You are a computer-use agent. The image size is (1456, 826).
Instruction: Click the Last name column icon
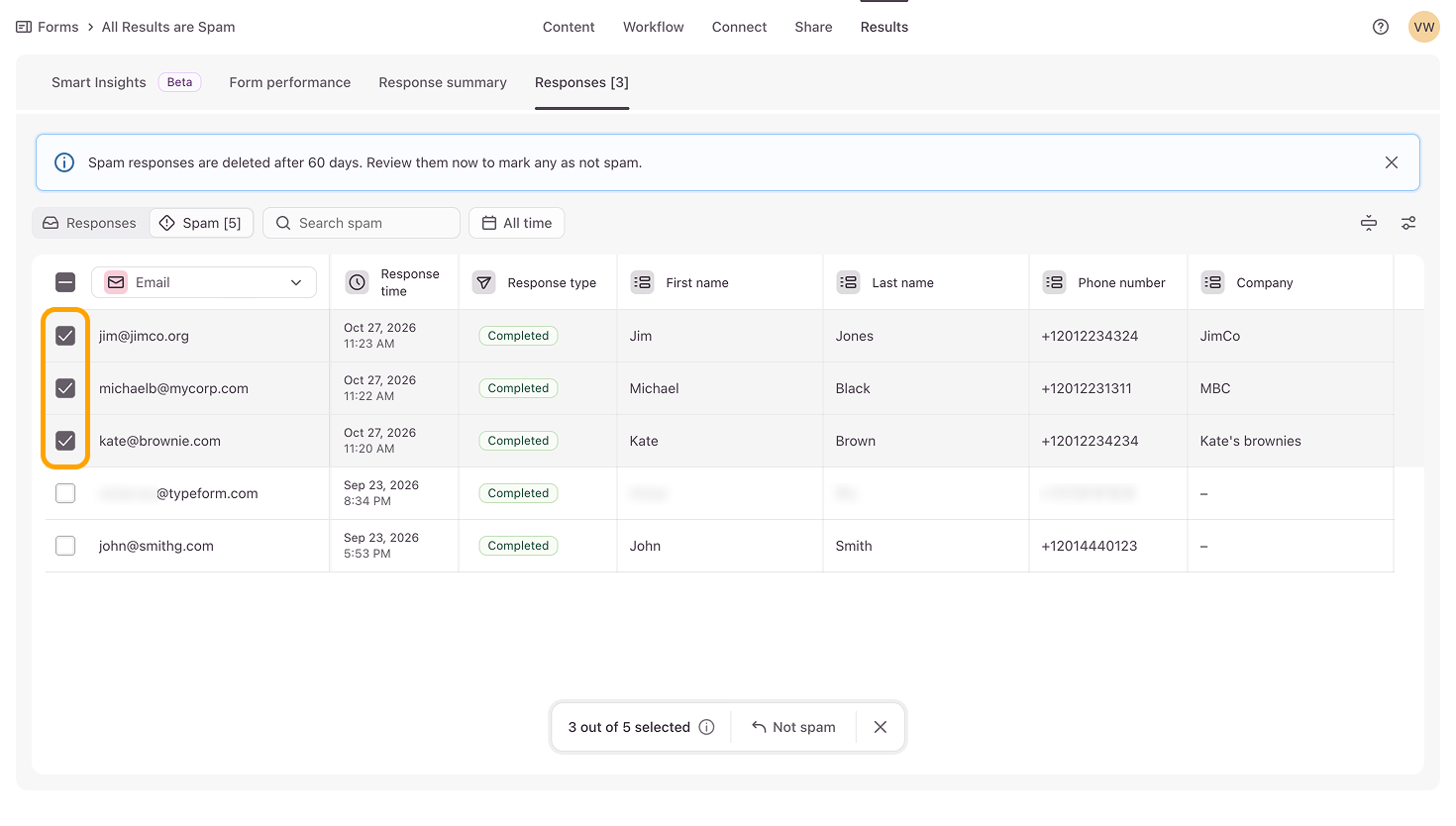pyautogui.click(x=849, y=282)
